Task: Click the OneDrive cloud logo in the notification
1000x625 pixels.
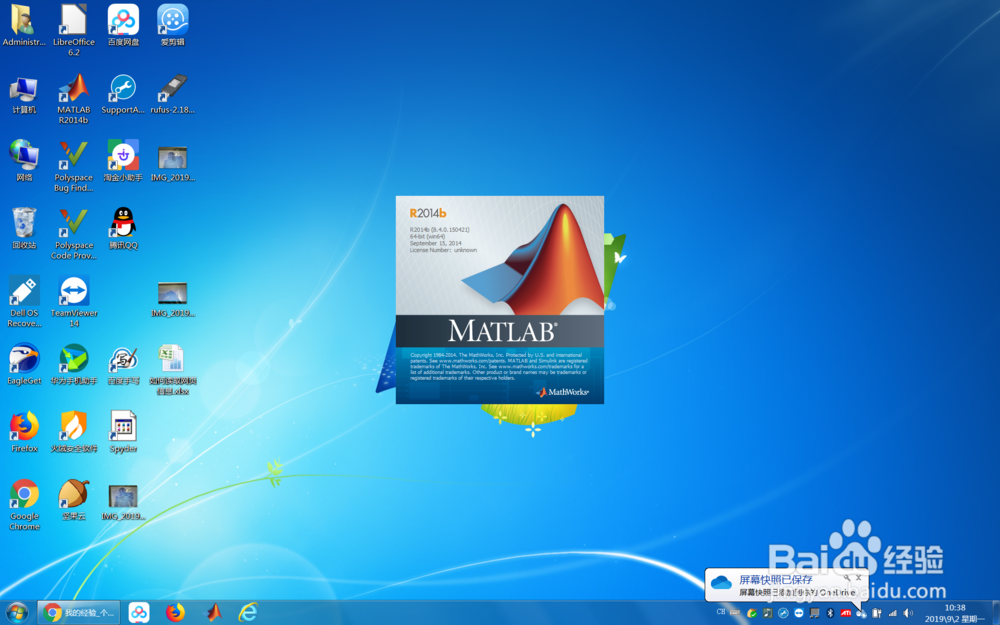Action: coord(721,583)
